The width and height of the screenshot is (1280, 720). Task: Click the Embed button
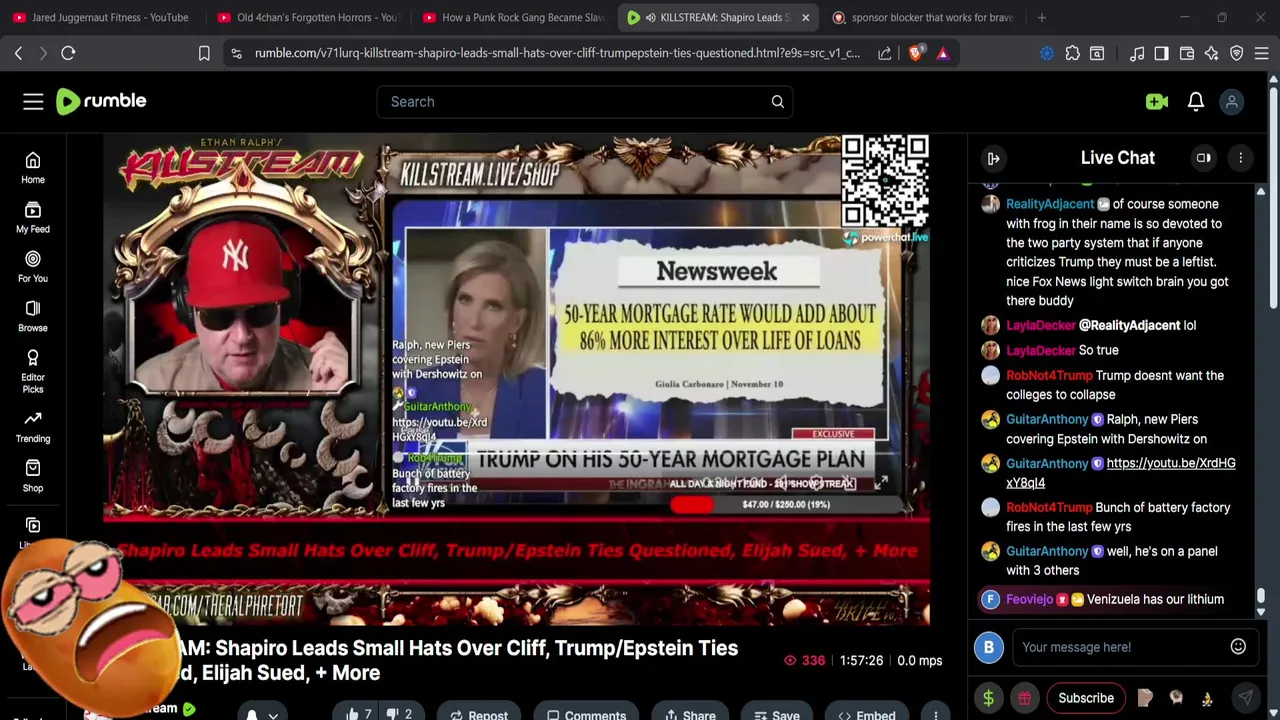(866, 714)
